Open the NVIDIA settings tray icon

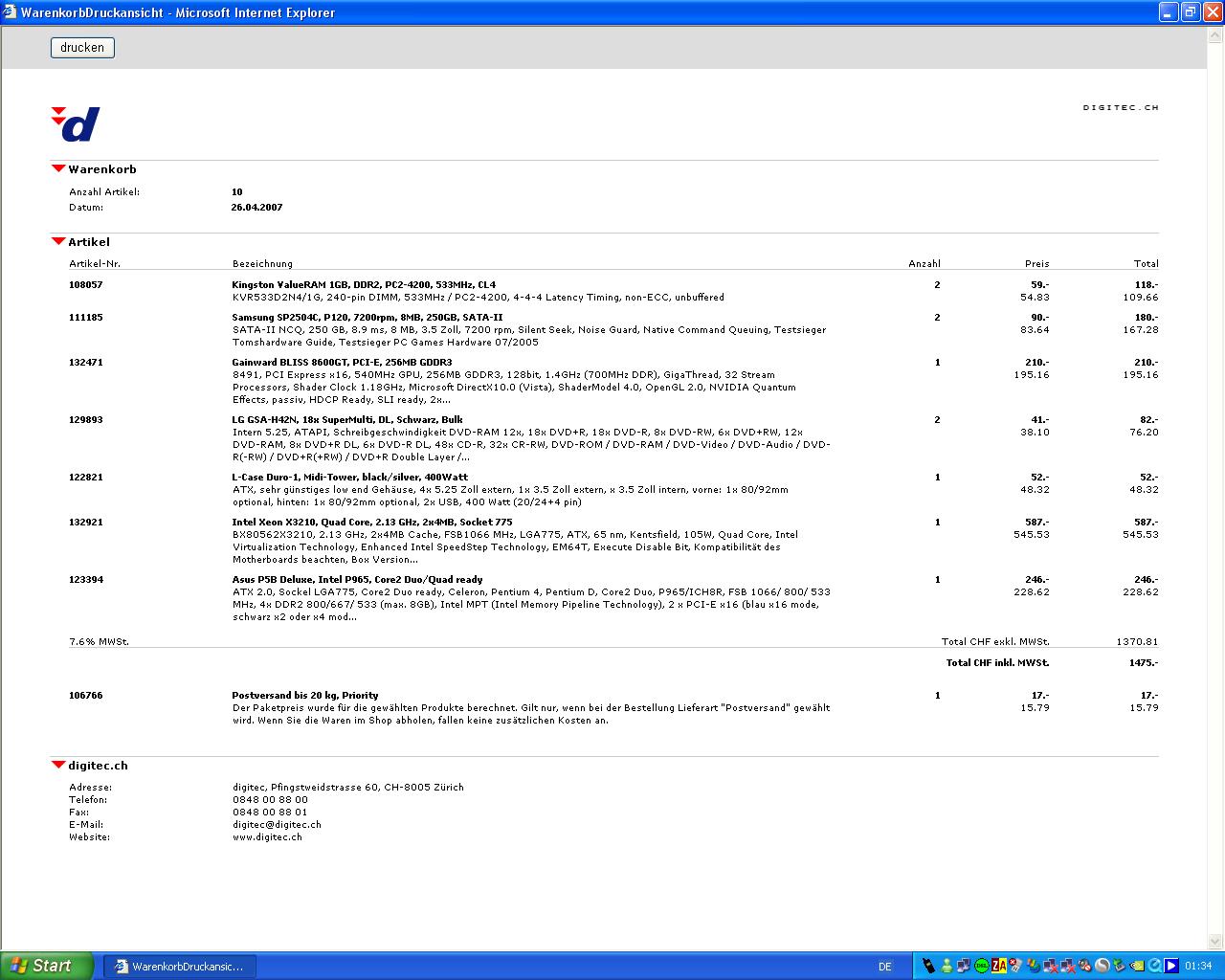pos(1136,966)
